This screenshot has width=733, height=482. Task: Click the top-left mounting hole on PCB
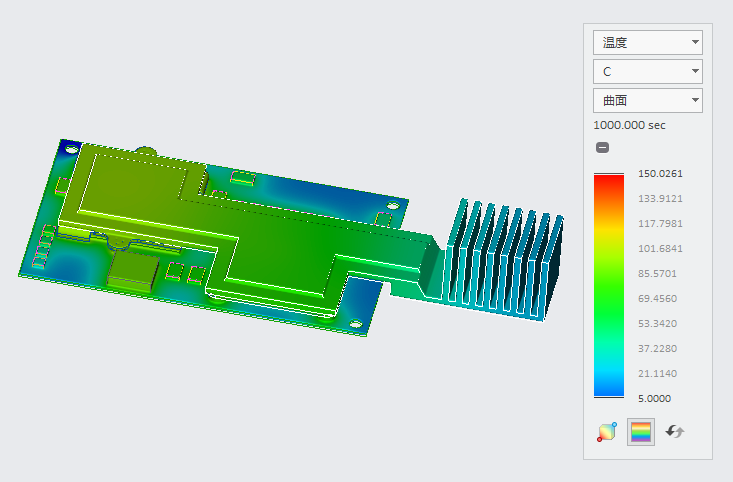pos(70,148)
